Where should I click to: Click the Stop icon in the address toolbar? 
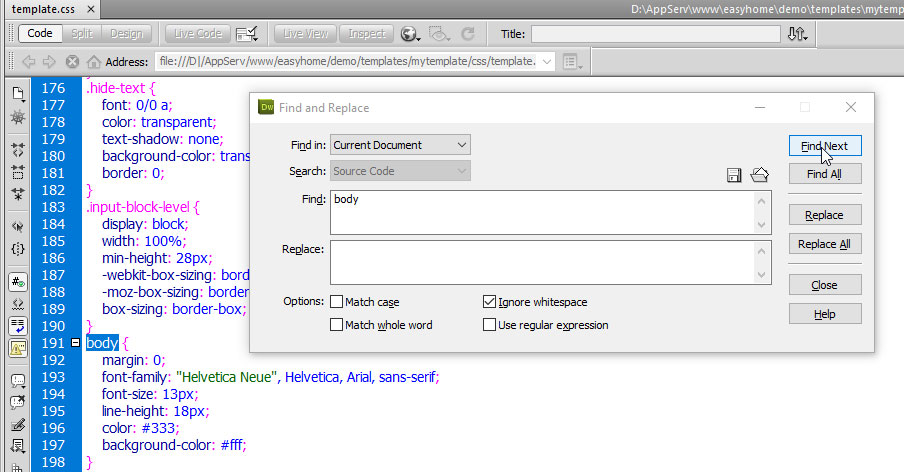[72, 62]
